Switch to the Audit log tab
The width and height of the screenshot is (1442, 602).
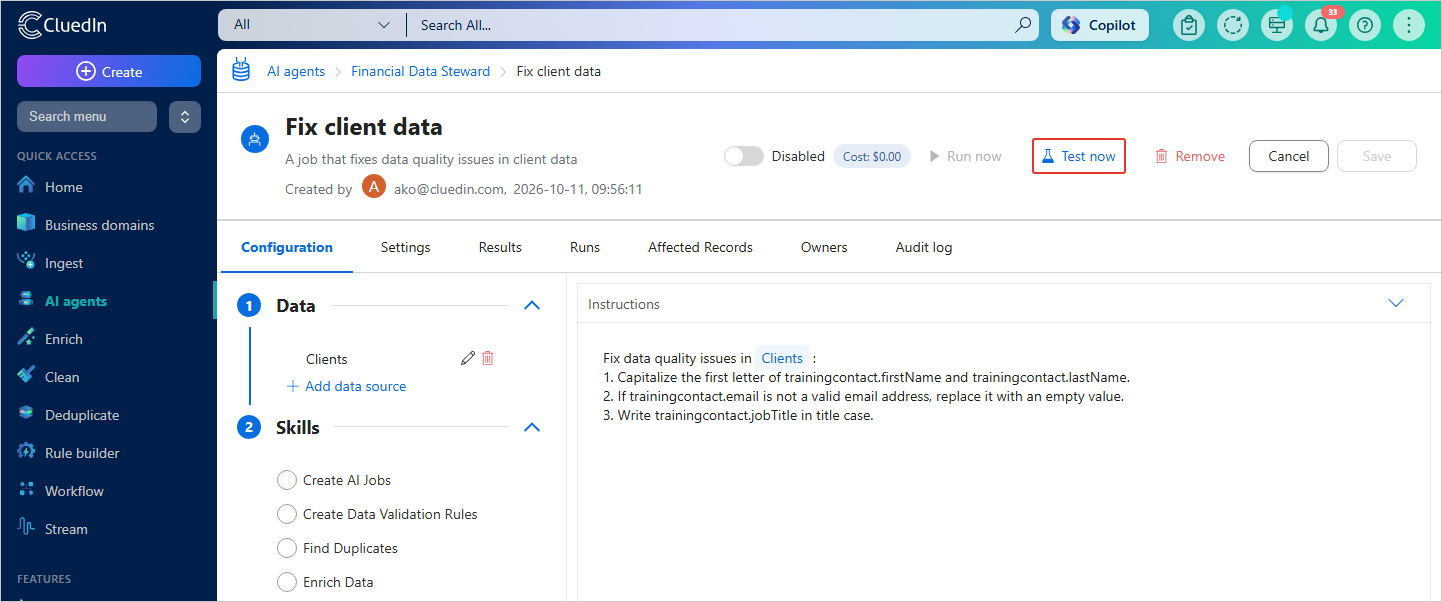coord(924,247)
